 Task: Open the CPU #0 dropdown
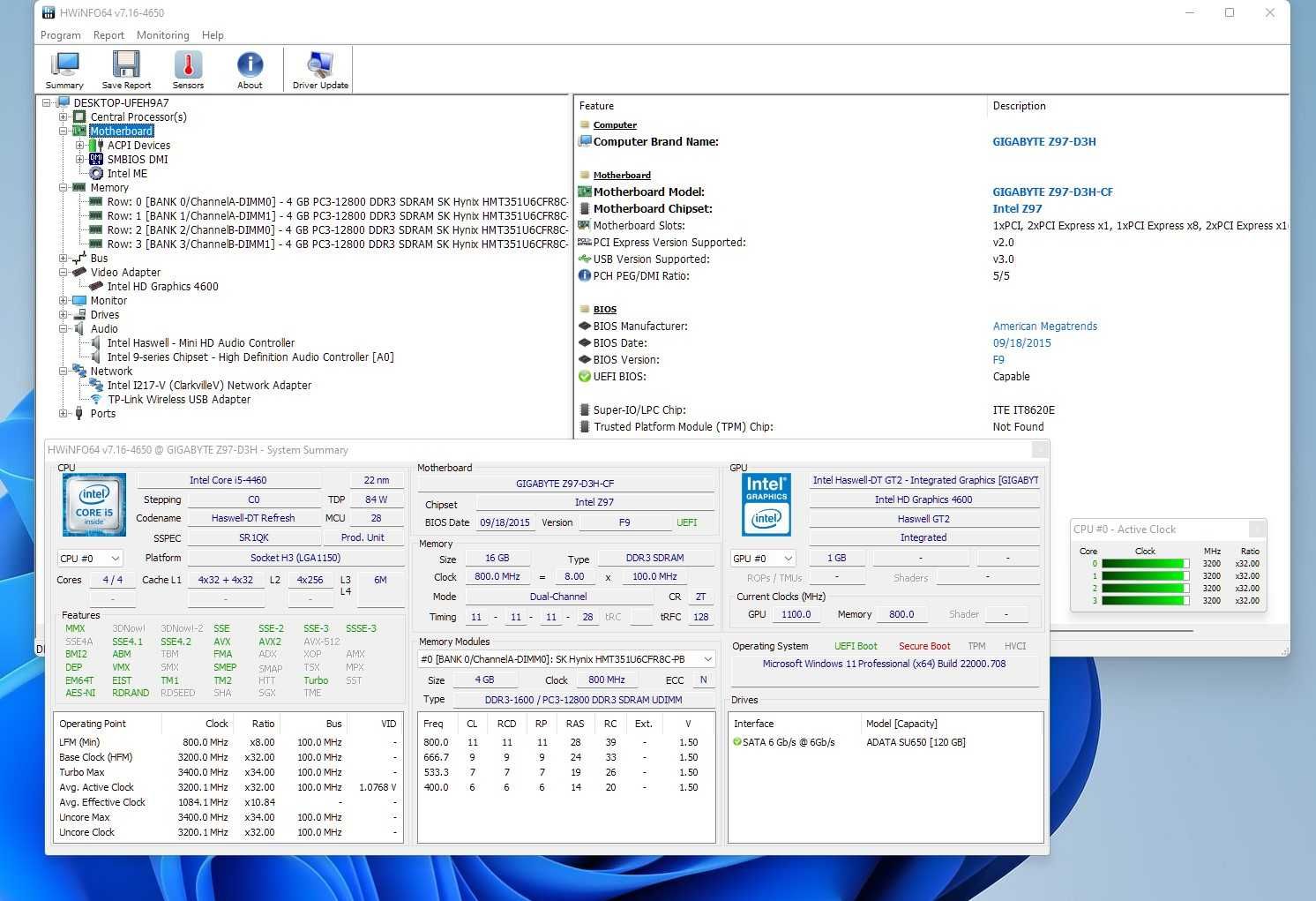click(89, 559)
